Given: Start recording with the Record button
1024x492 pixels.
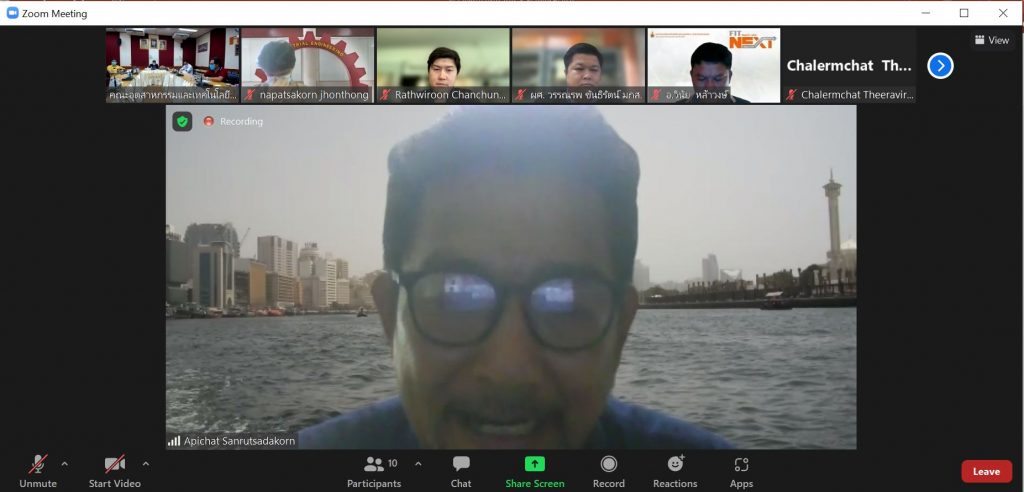Looking at the screenshot, I should [x=608, y=471].
